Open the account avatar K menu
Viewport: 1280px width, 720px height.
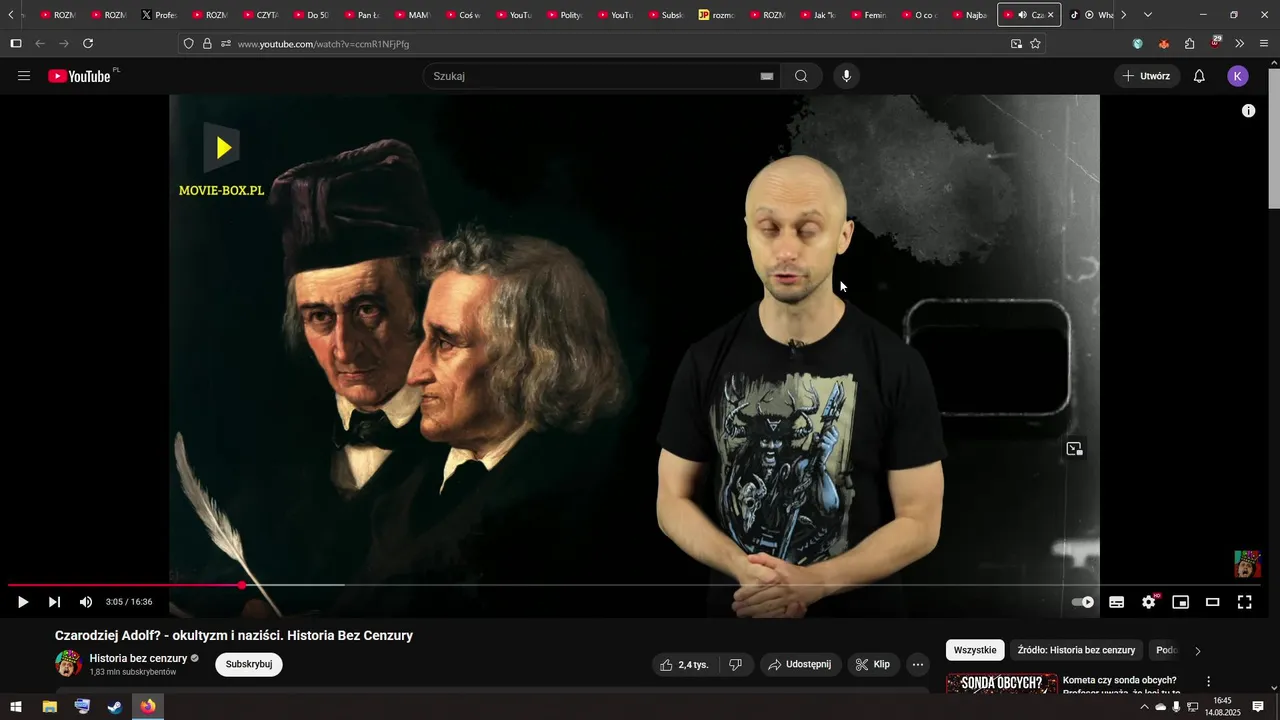tap(1238, 76)
